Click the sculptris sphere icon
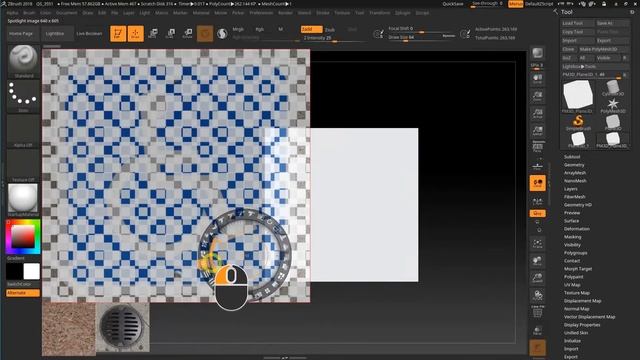This screenshot has width=640, height=360. pyautogui.click(x=222, y=33)
